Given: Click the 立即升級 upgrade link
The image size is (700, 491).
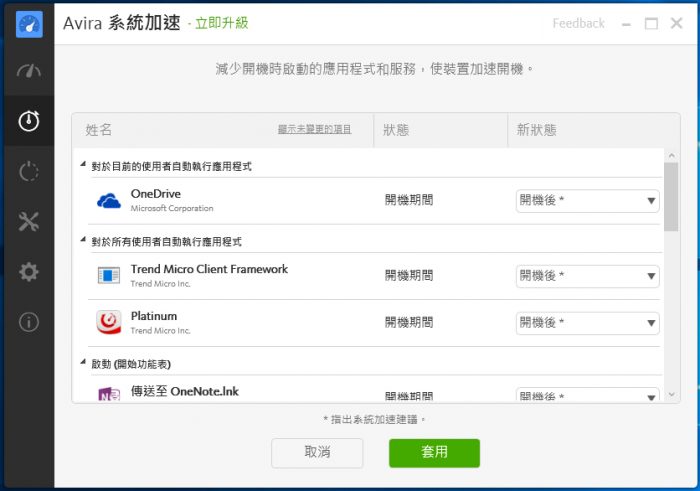Looking at the screenshot, I should (x=222, y=23).
